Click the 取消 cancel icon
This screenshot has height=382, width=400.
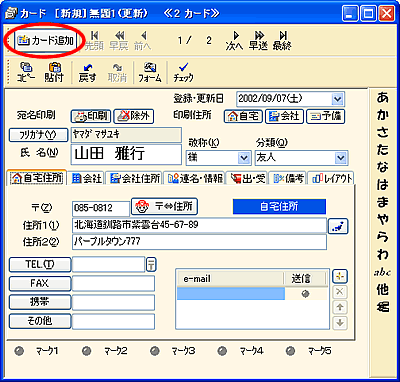(117, 72)
